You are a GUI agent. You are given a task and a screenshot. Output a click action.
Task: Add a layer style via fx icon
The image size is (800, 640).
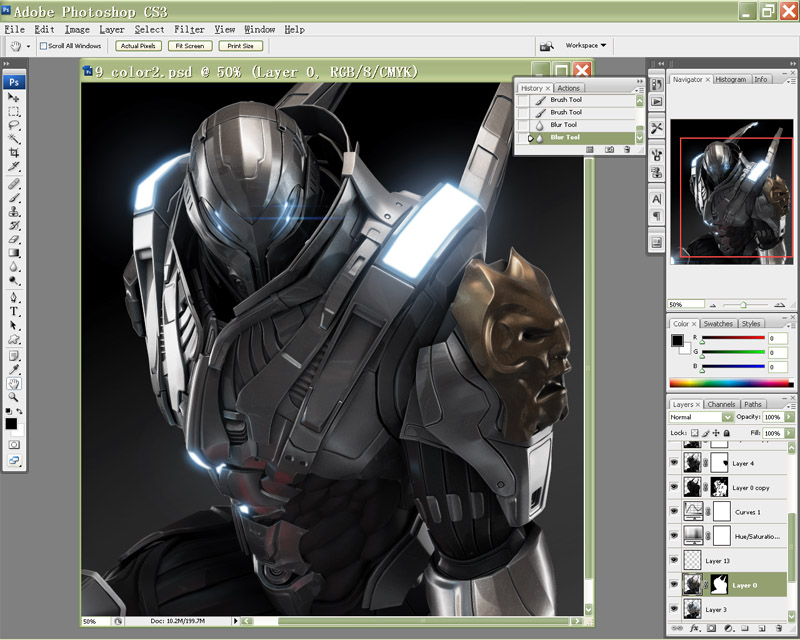click(694, 628)
